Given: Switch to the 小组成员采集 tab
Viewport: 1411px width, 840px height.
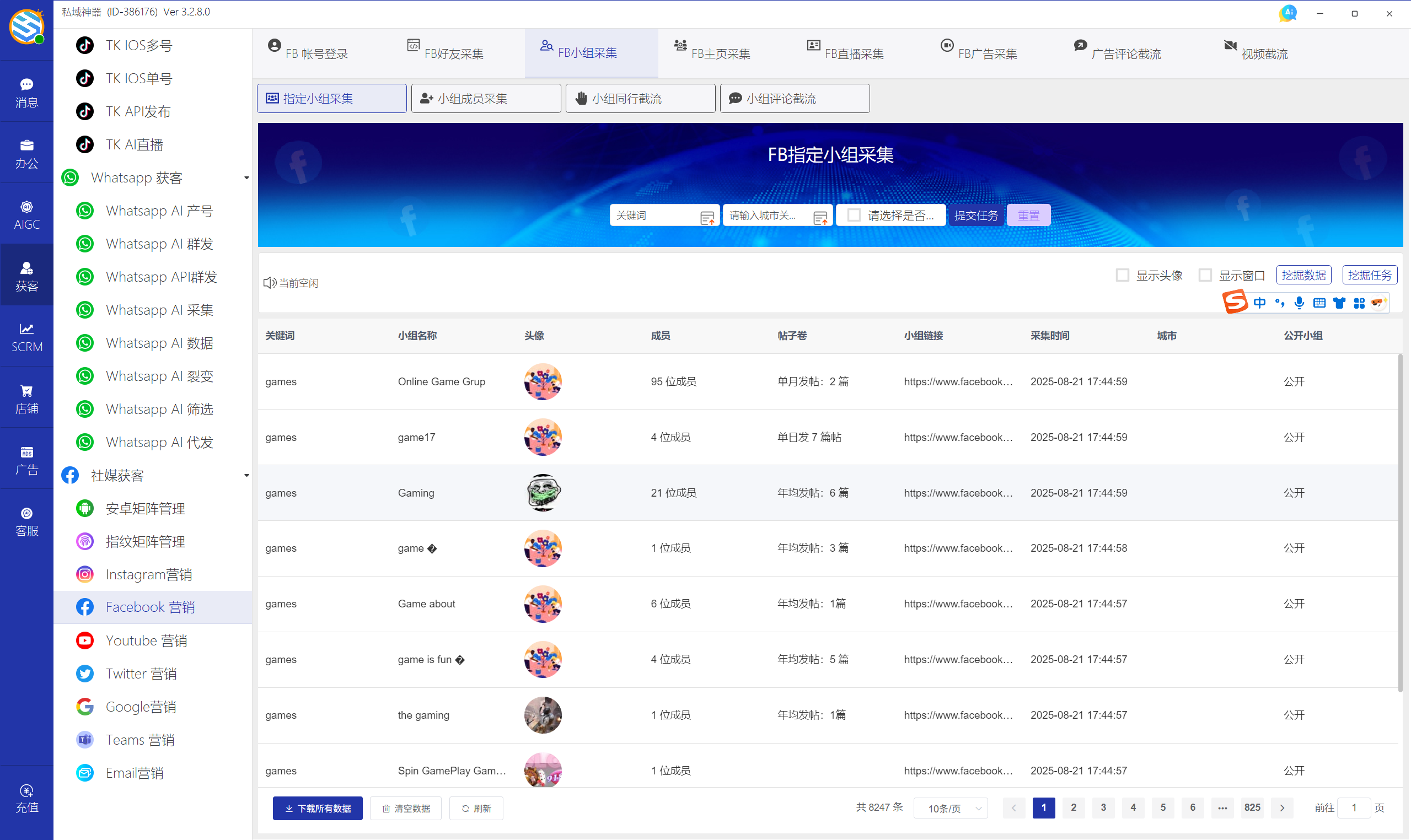Looking at the screenshot, I should (485, 99).
